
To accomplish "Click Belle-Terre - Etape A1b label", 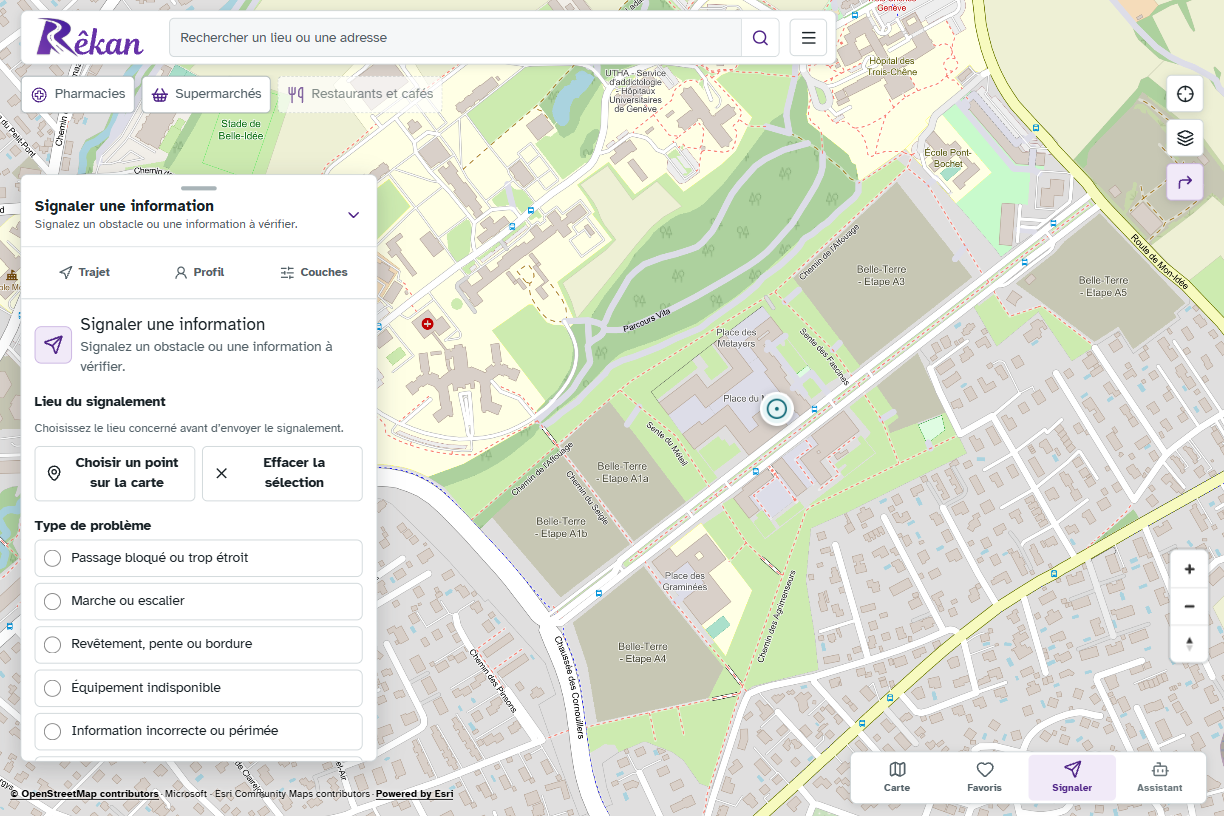I will 562,527.
